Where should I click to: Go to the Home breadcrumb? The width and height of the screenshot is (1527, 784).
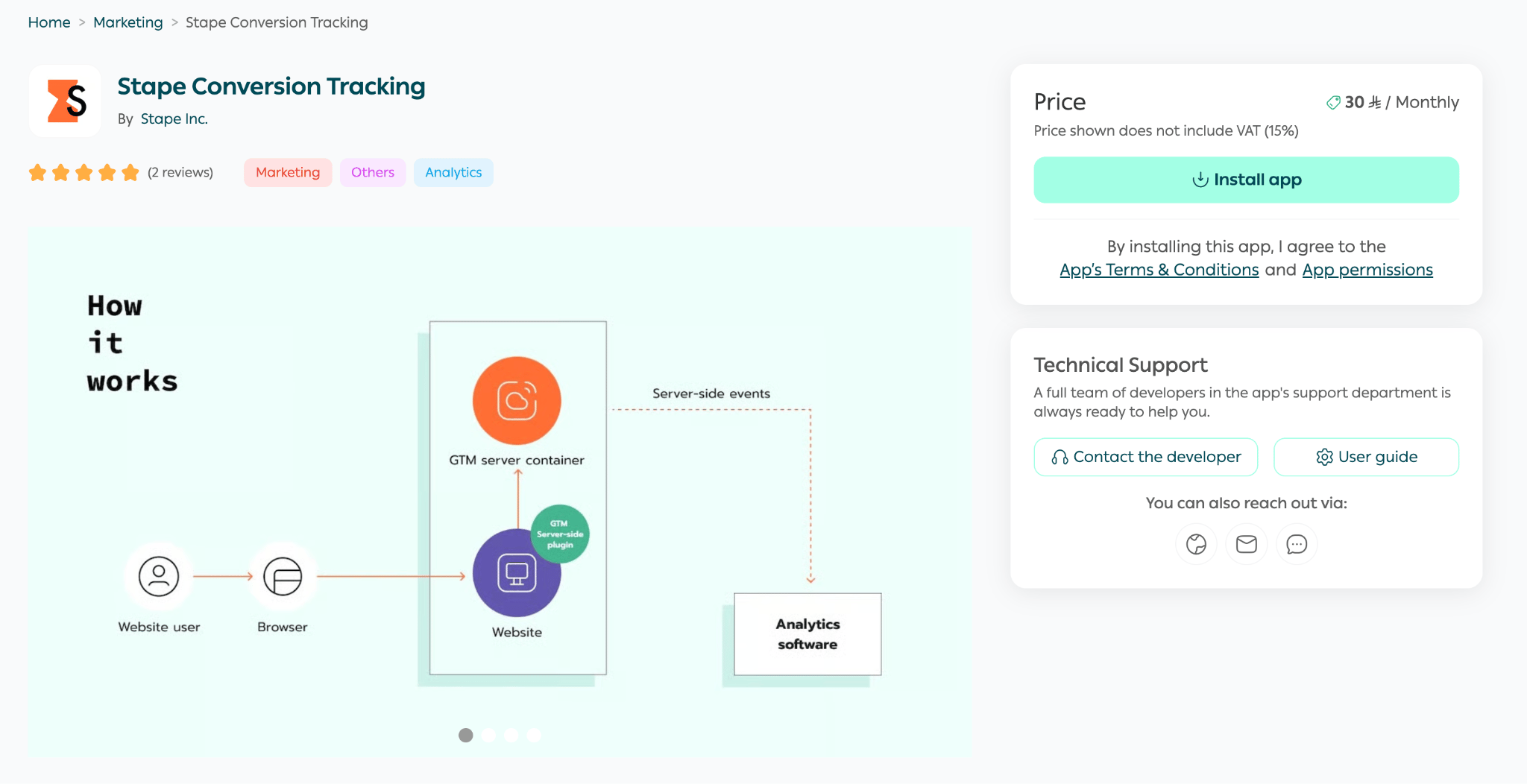pos(49,22)
